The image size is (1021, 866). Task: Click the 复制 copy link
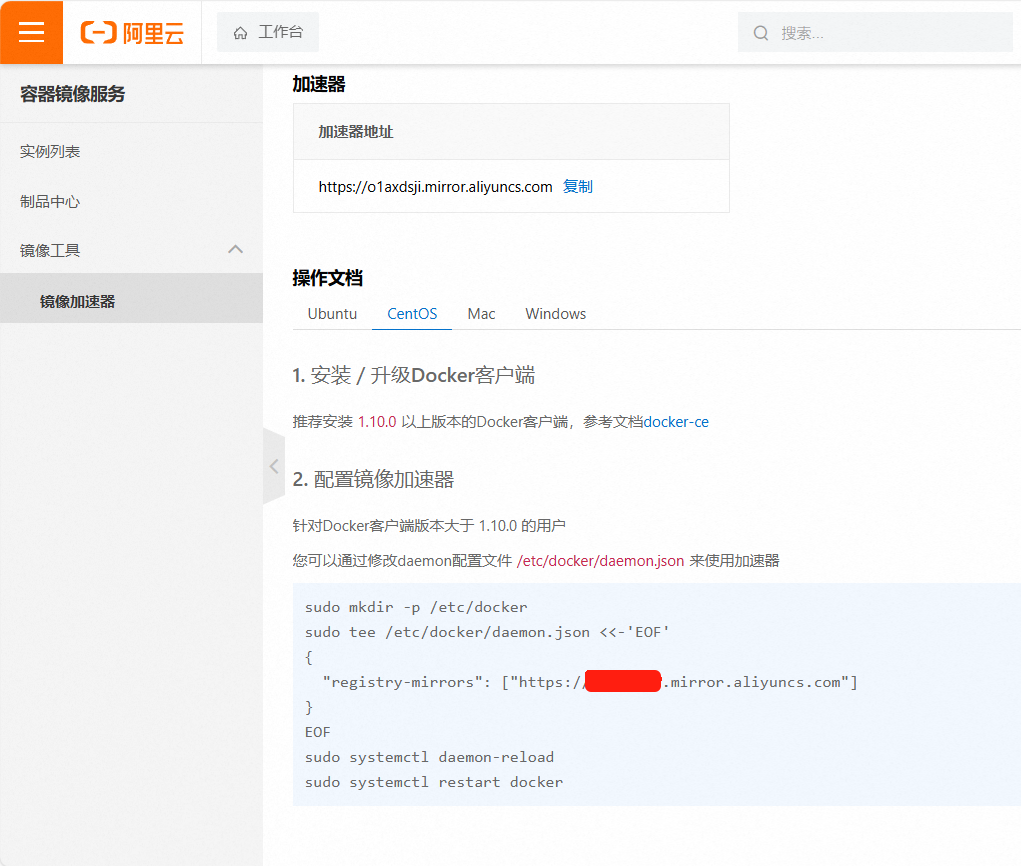(x=578, y=187)
